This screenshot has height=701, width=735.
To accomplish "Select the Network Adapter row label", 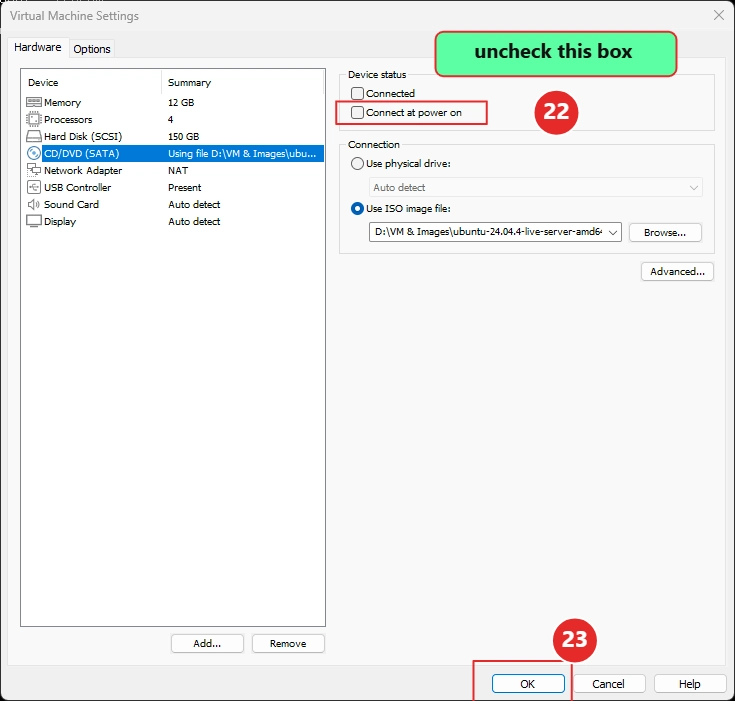I will tap(83, 170).
